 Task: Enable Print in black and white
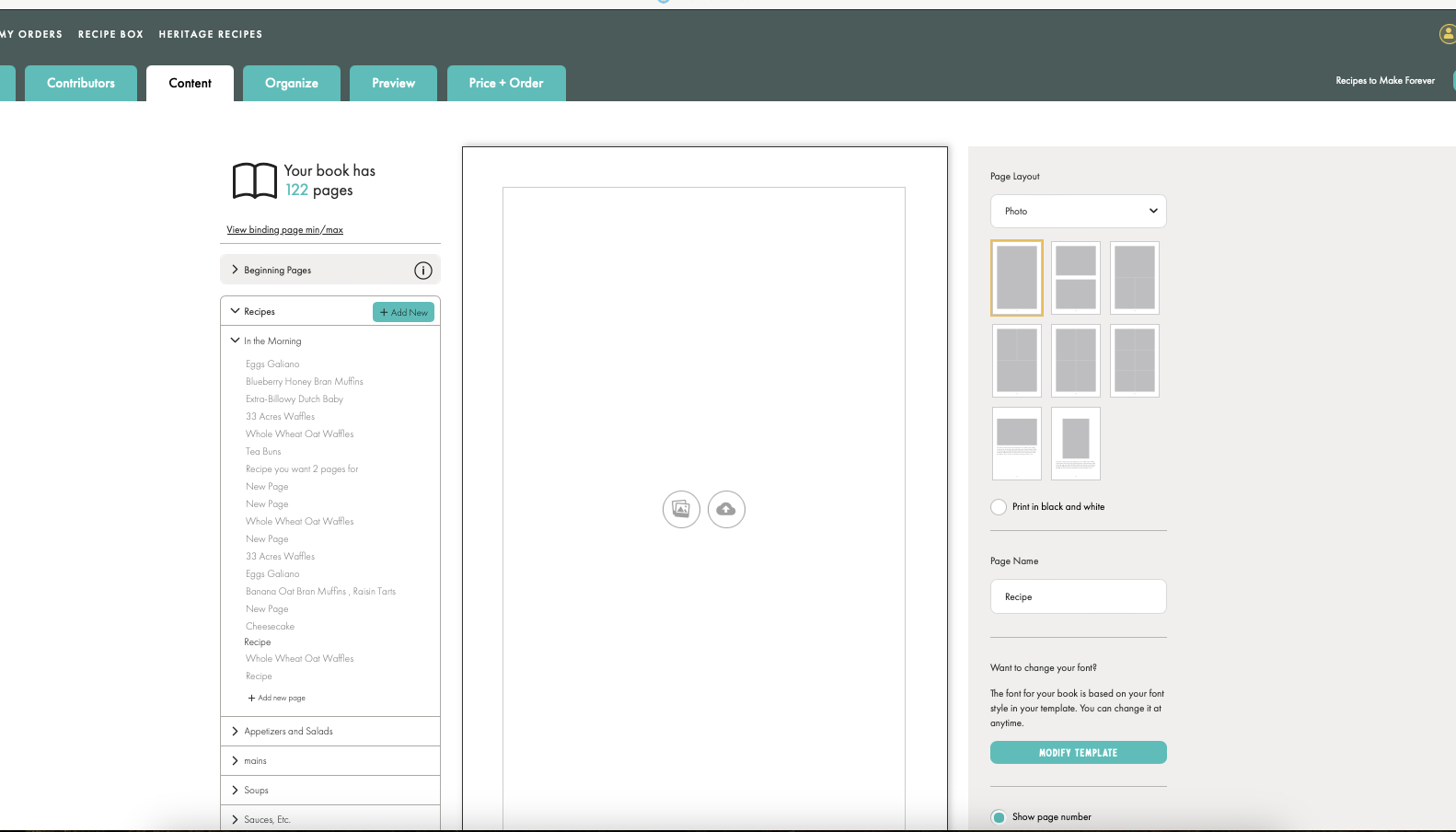click(x=999, y=507)
